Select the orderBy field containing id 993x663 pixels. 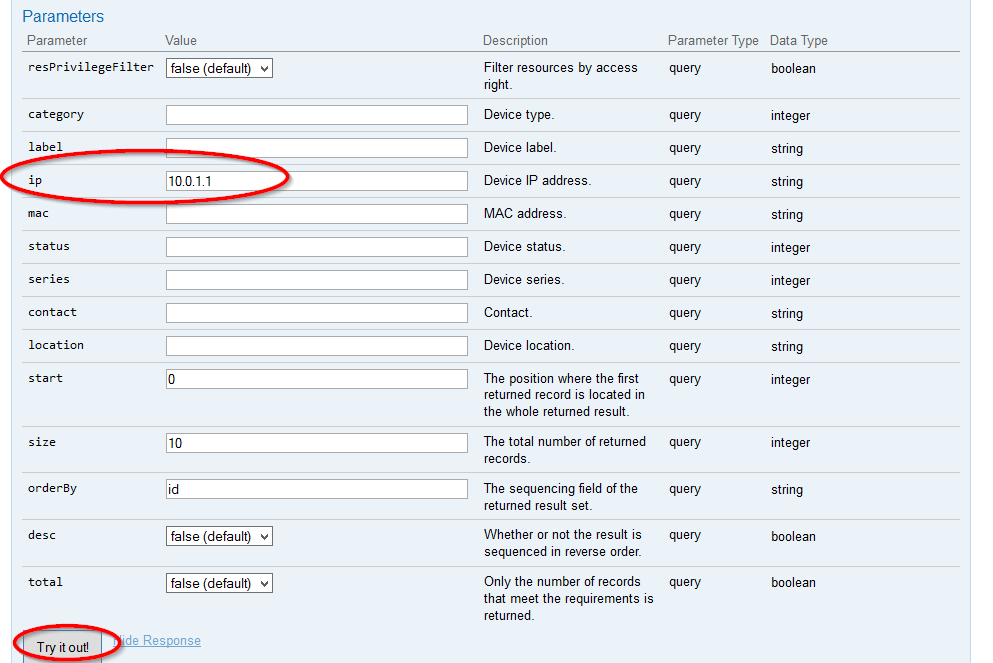(316, 489)
